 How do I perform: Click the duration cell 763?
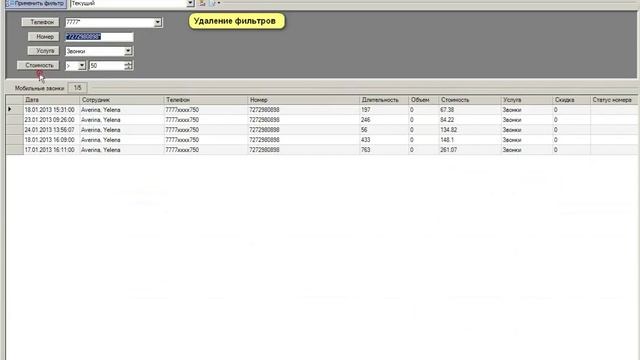[384, 150]
